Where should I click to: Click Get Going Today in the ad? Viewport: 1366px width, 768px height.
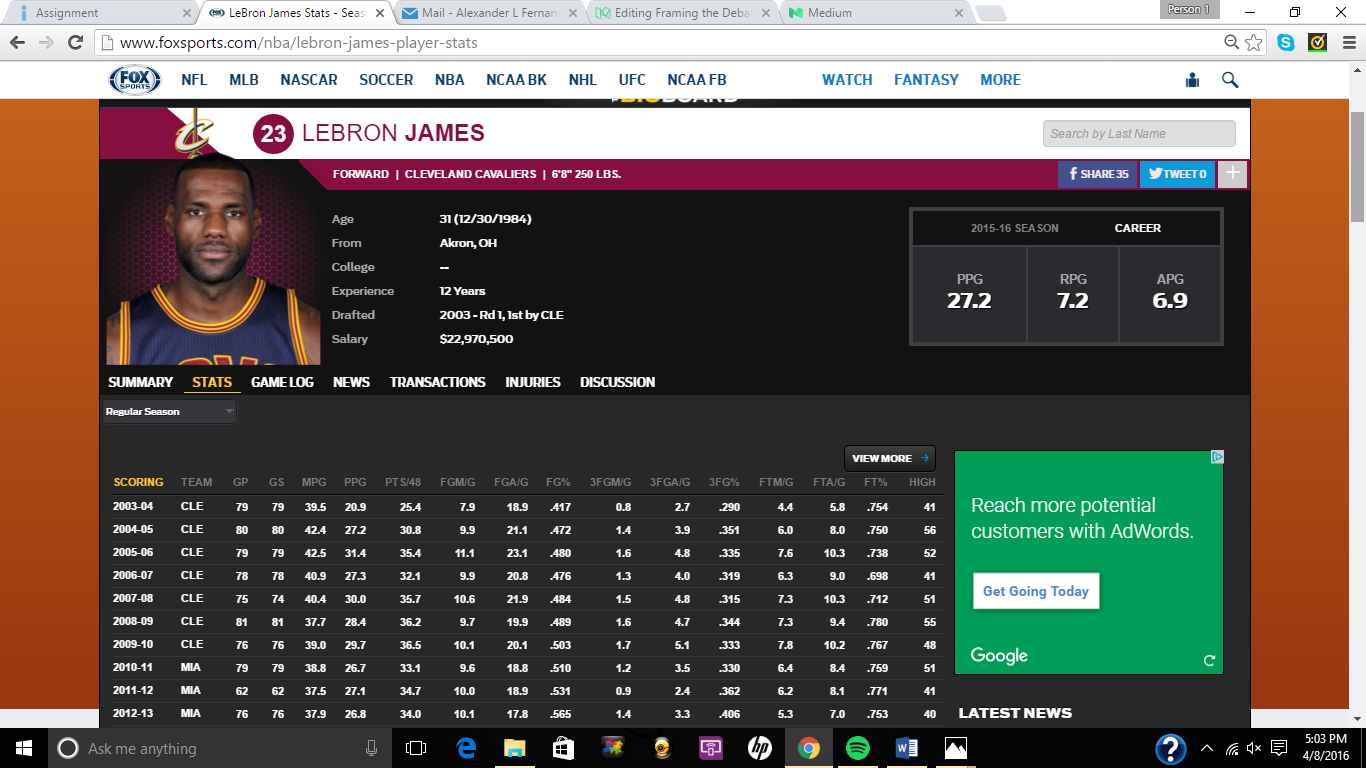tap(1036, 591)
